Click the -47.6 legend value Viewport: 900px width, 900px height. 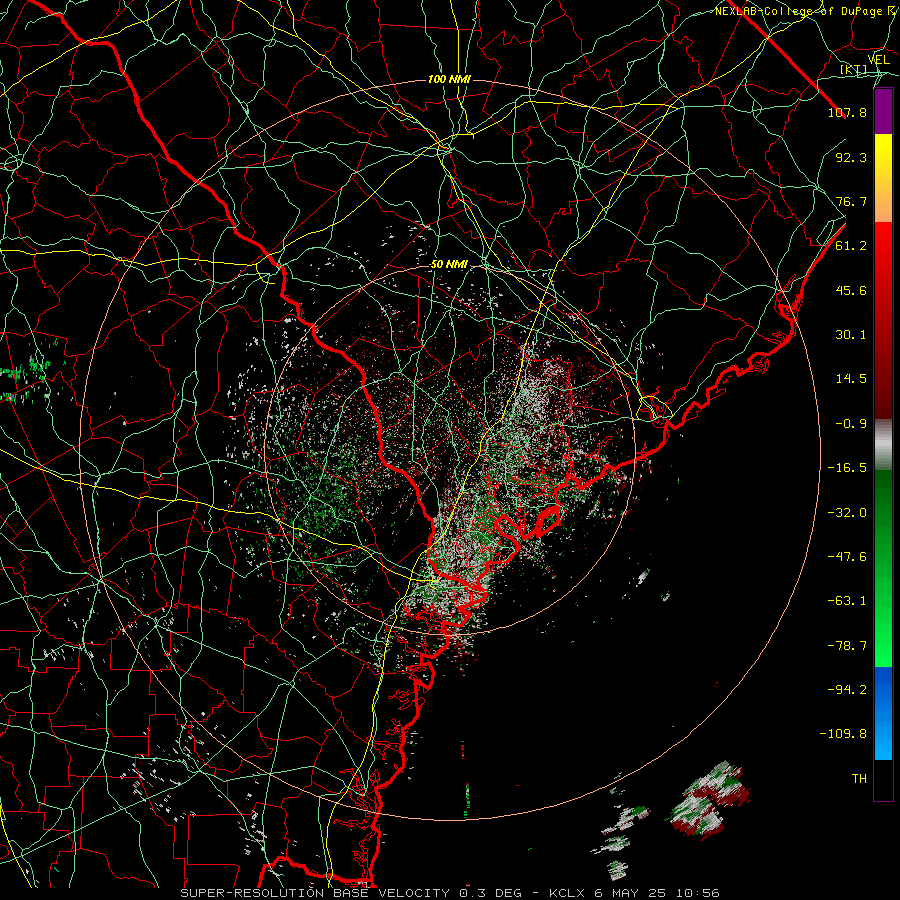click(x=847, y=557)
